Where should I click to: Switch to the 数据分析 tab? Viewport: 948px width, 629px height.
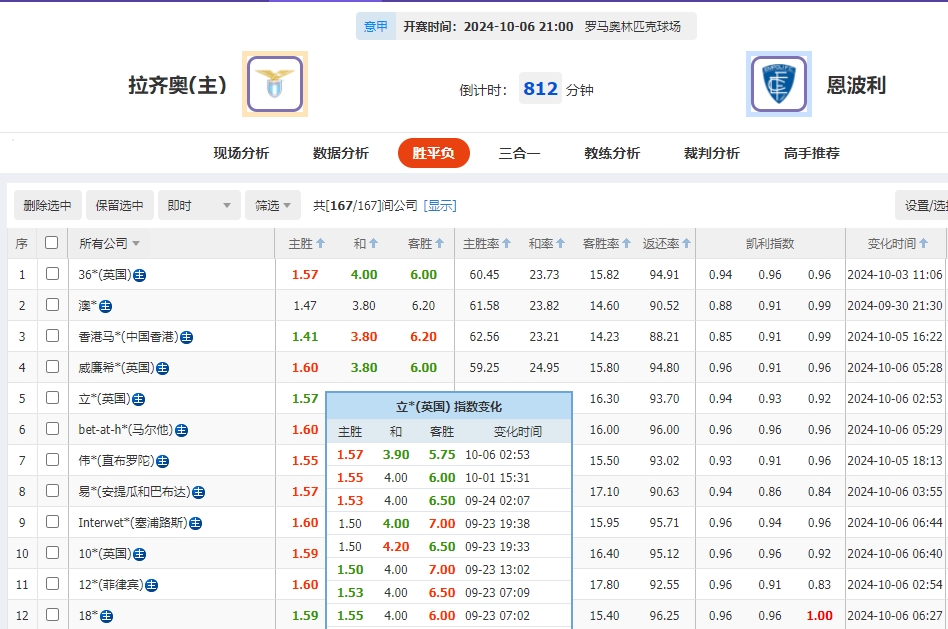(x=339, y=152)
